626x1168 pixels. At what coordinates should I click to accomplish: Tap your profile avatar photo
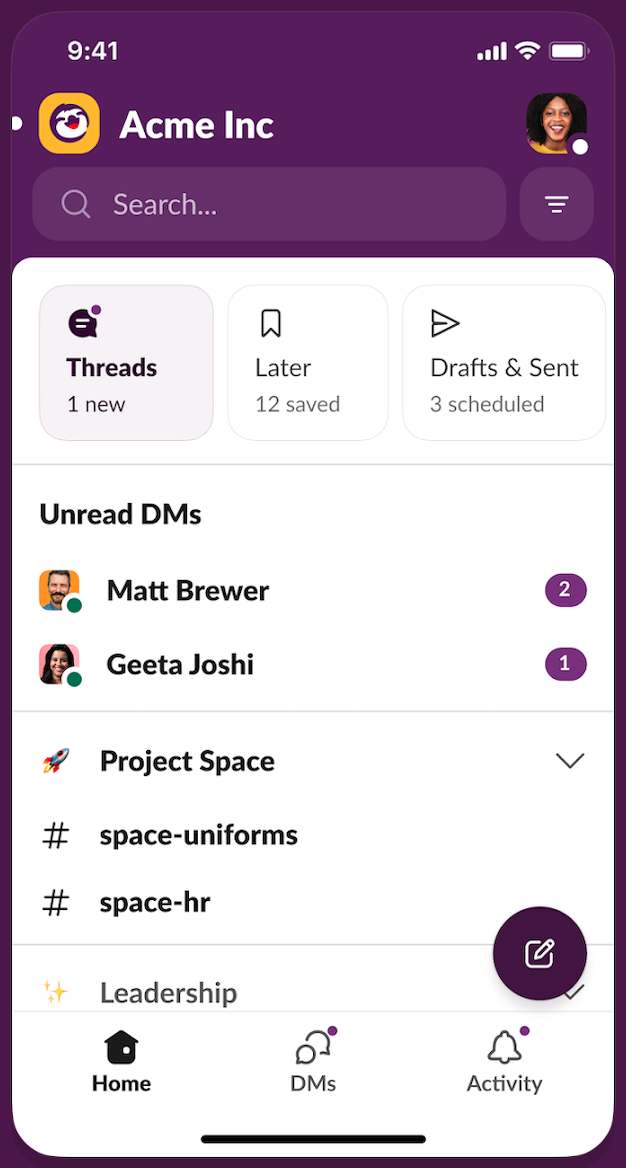[556, 123]
